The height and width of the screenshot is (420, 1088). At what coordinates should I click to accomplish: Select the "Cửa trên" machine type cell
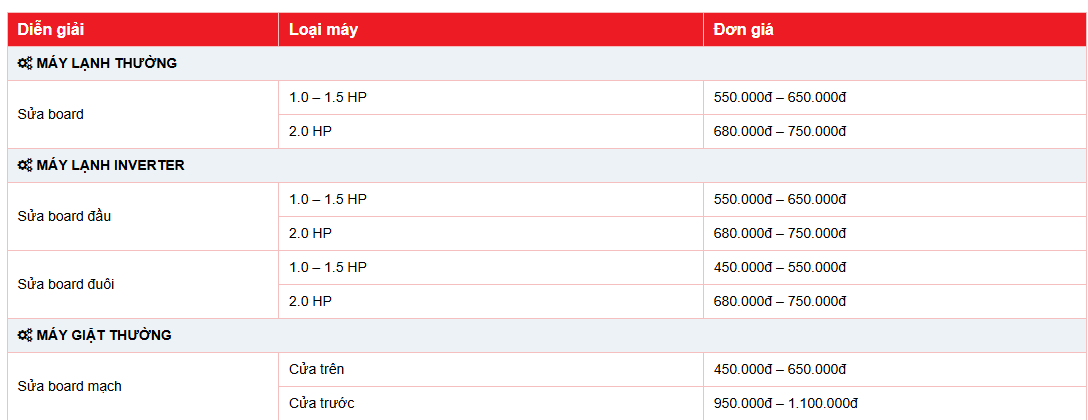coord(316,369)
